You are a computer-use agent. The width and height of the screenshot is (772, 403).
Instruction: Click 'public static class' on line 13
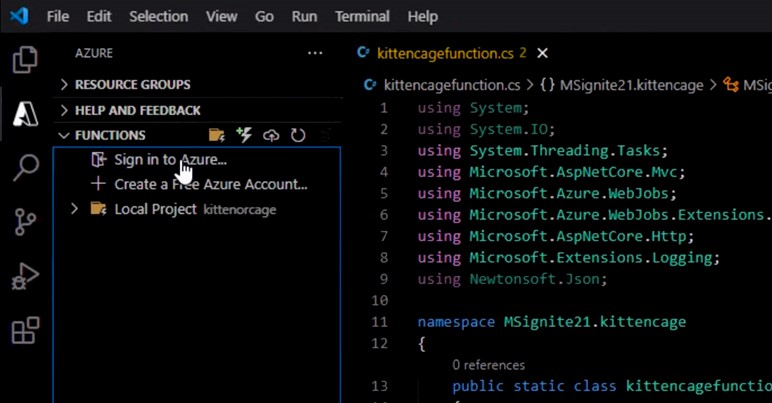click(534, 386)
